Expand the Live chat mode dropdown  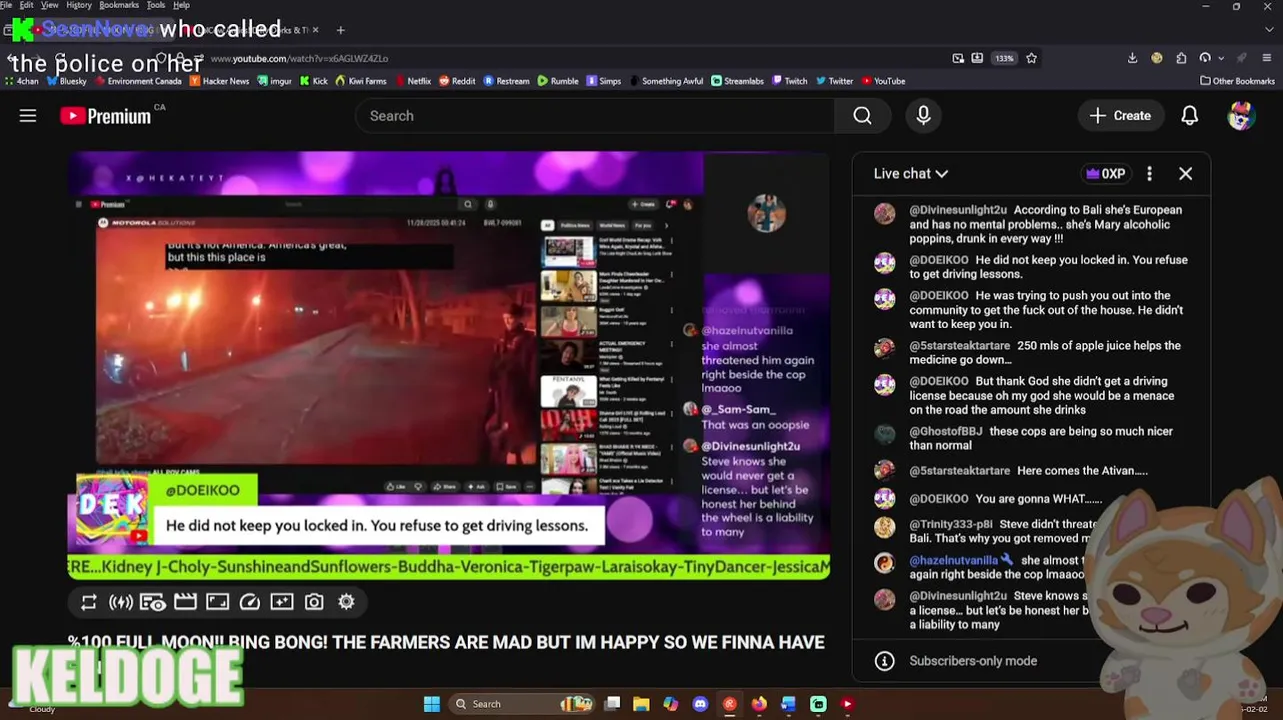click(910, 174)
